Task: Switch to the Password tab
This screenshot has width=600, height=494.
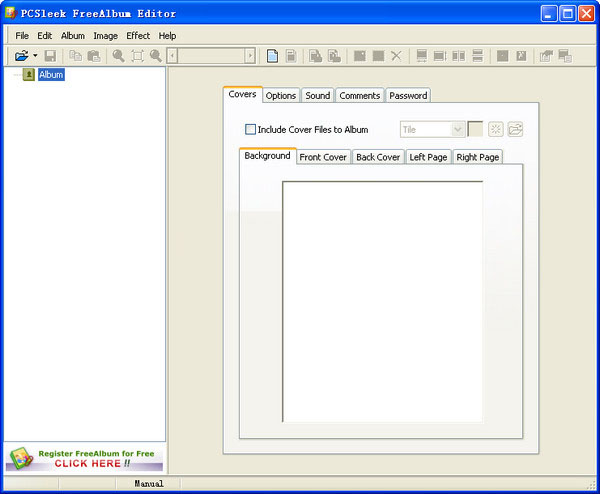Action: click(408, 96)
